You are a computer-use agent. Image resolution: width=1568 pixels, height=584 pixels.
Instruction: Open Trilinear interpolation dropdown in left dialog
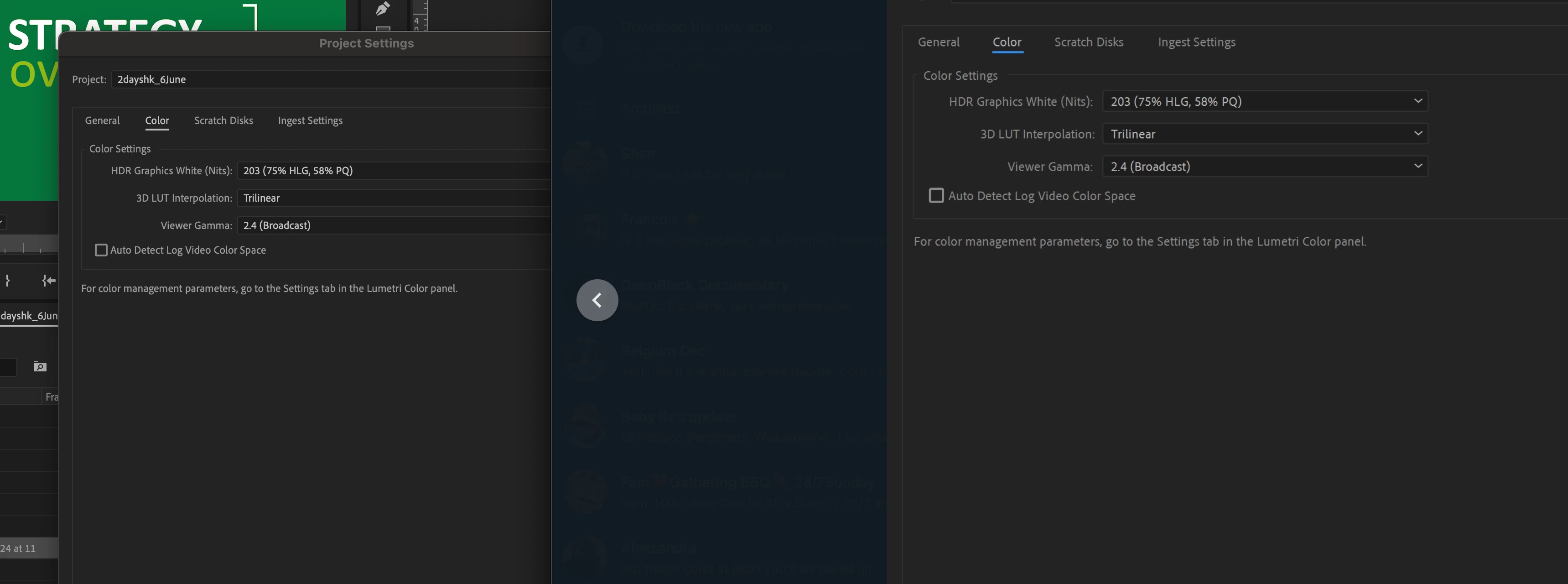pos(393,198)
